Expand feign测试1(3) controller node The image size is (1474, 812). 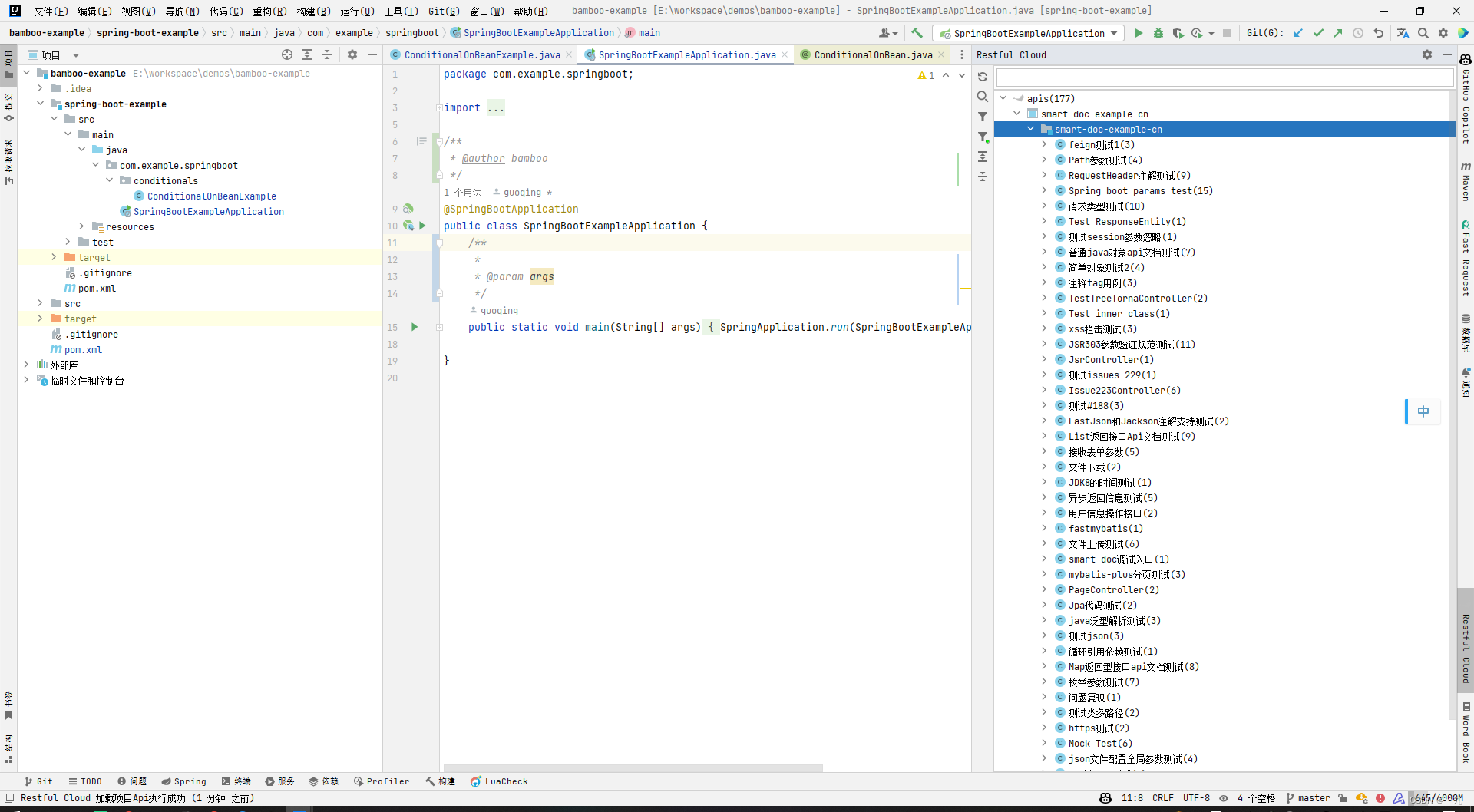pyautogui.click(x=1044, y=144)
